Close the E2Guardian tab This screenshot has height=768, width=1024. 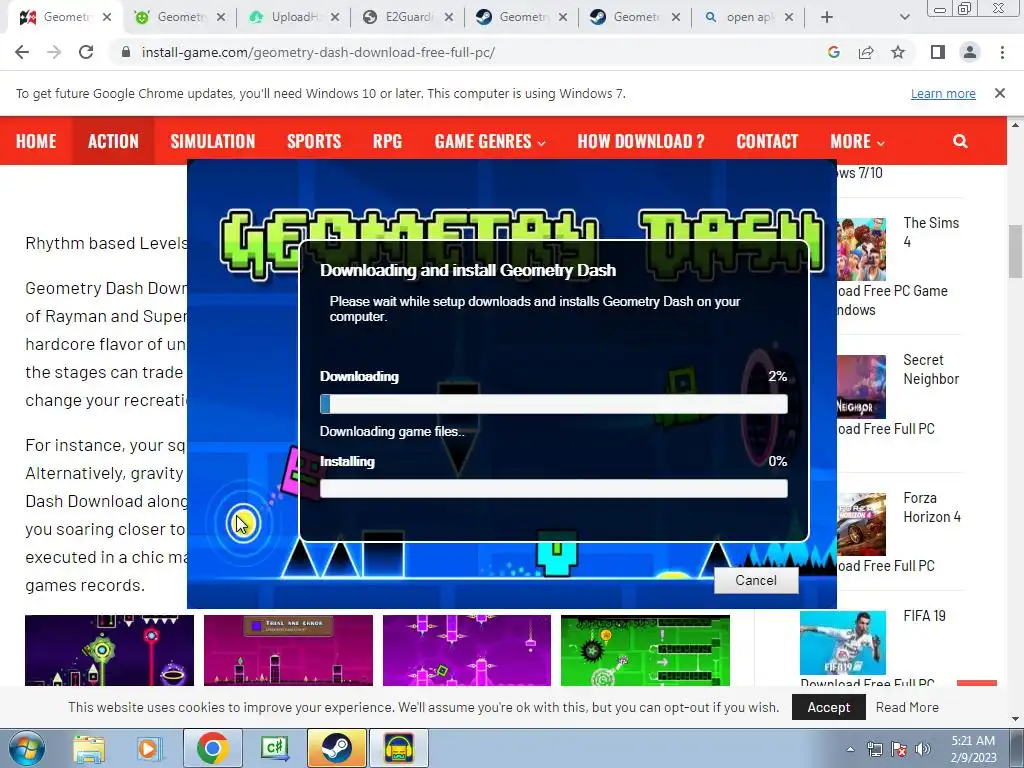[x=448, y=17]
